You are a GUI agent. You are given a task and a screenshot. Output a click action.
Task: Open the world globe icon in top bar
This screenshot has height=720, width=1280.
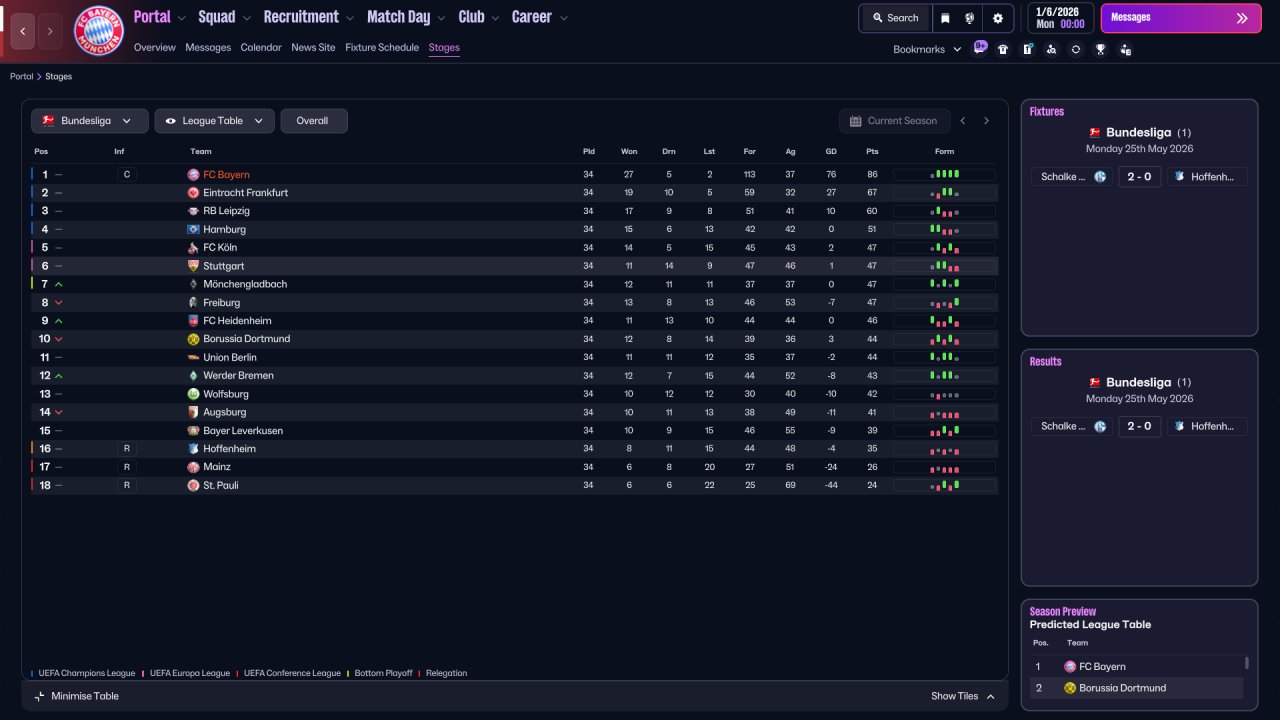coord(970,18)
